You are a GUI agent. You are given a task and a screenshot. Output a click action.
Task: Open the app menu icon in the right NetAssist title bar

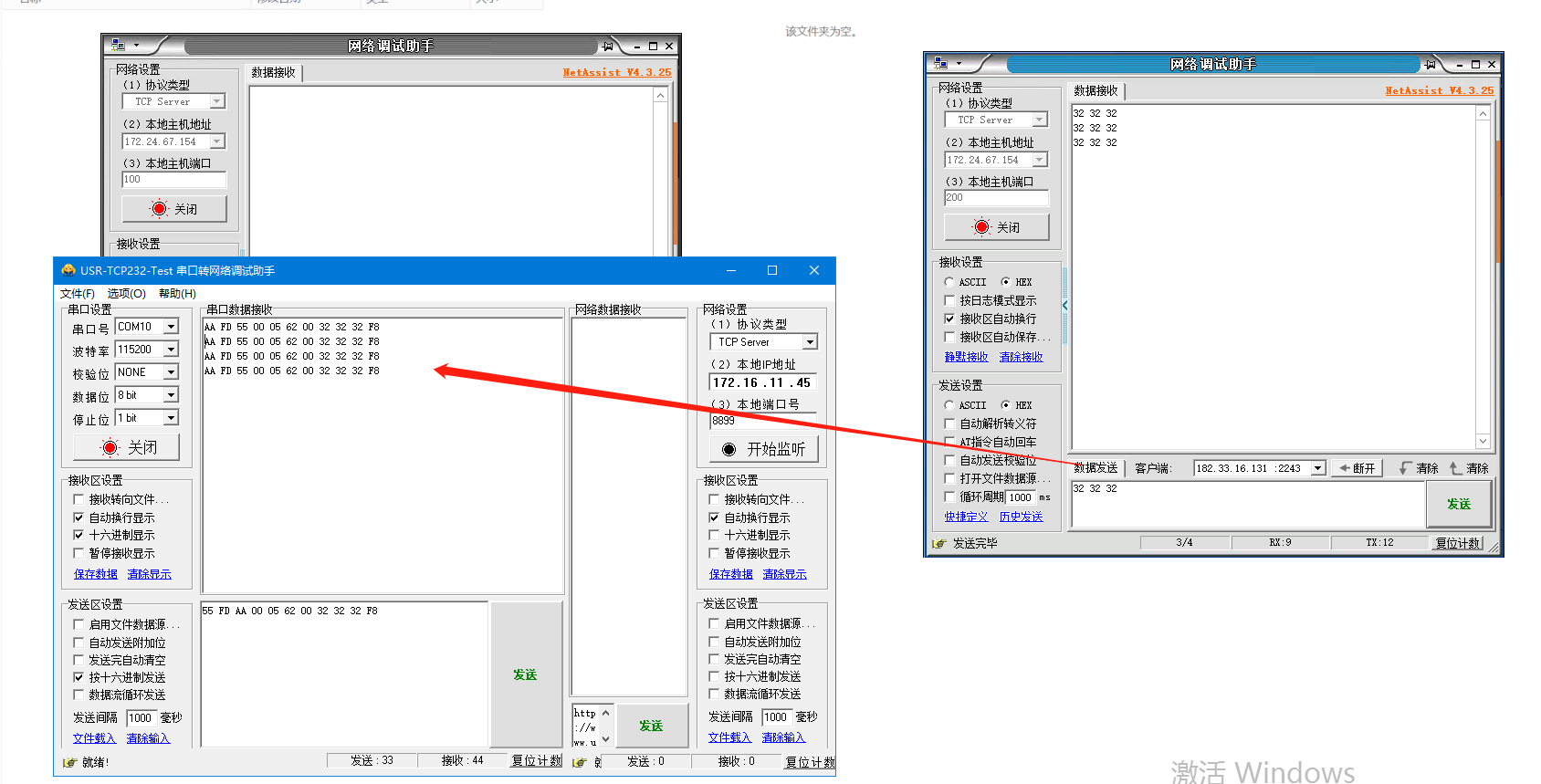[941, 64]
